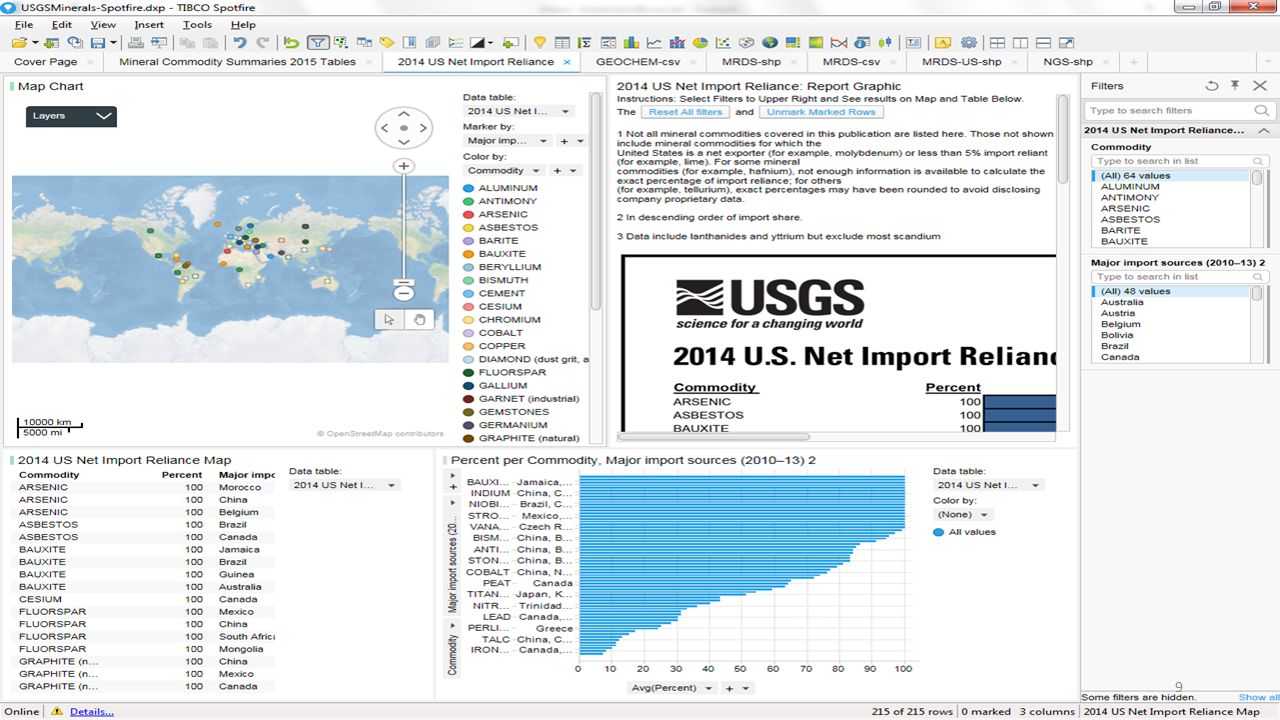This screenshot has width=1280, height=720.
Task: Click the map zoom in plus button
Action: click(404, 166)
